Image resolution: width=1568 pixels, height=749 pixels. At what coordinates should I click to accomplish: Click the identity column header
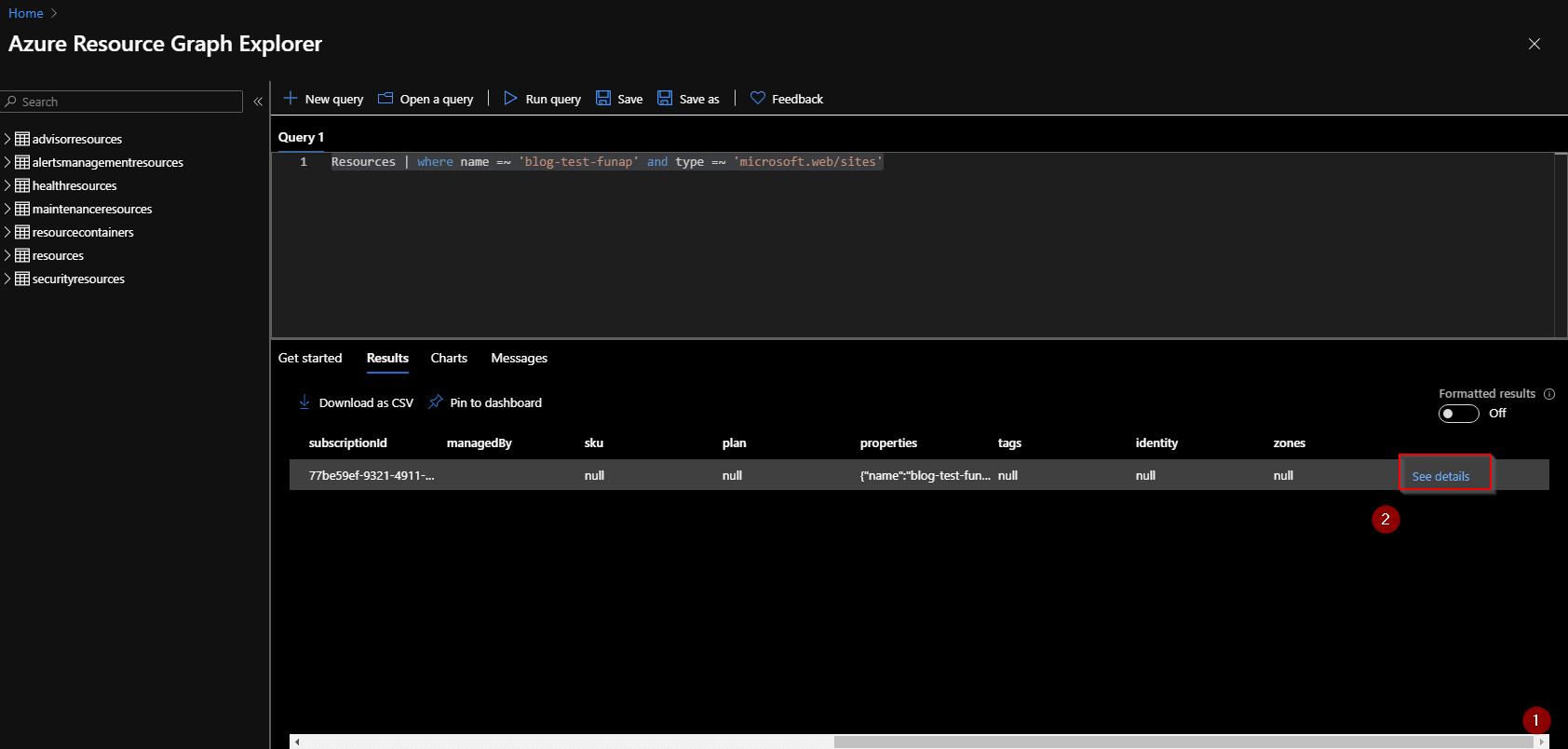[1156, 443]
